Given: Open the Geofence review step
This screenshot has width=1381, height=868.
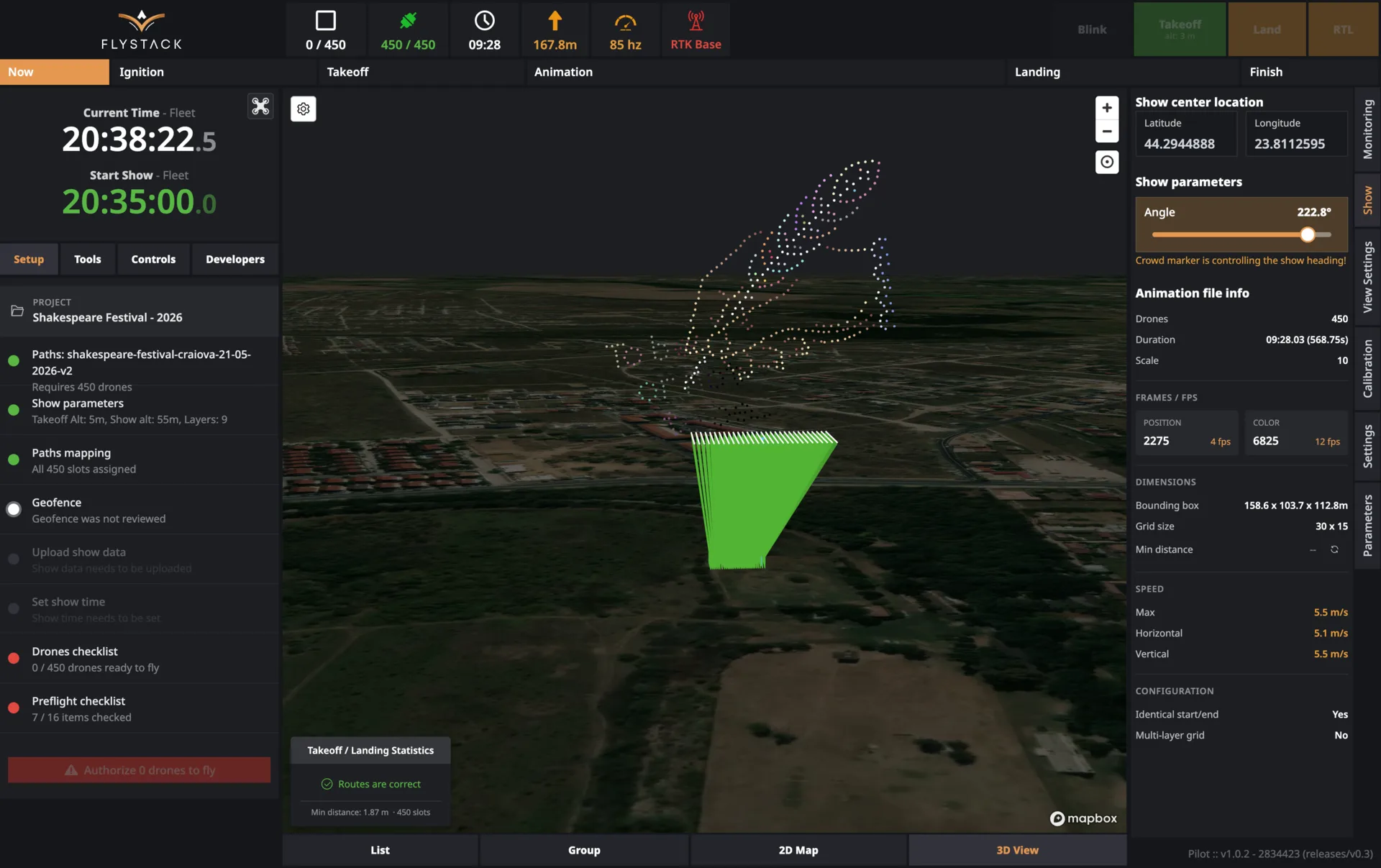Looking at the screenshot, I should pyautogui.click(x=140, y=510).
